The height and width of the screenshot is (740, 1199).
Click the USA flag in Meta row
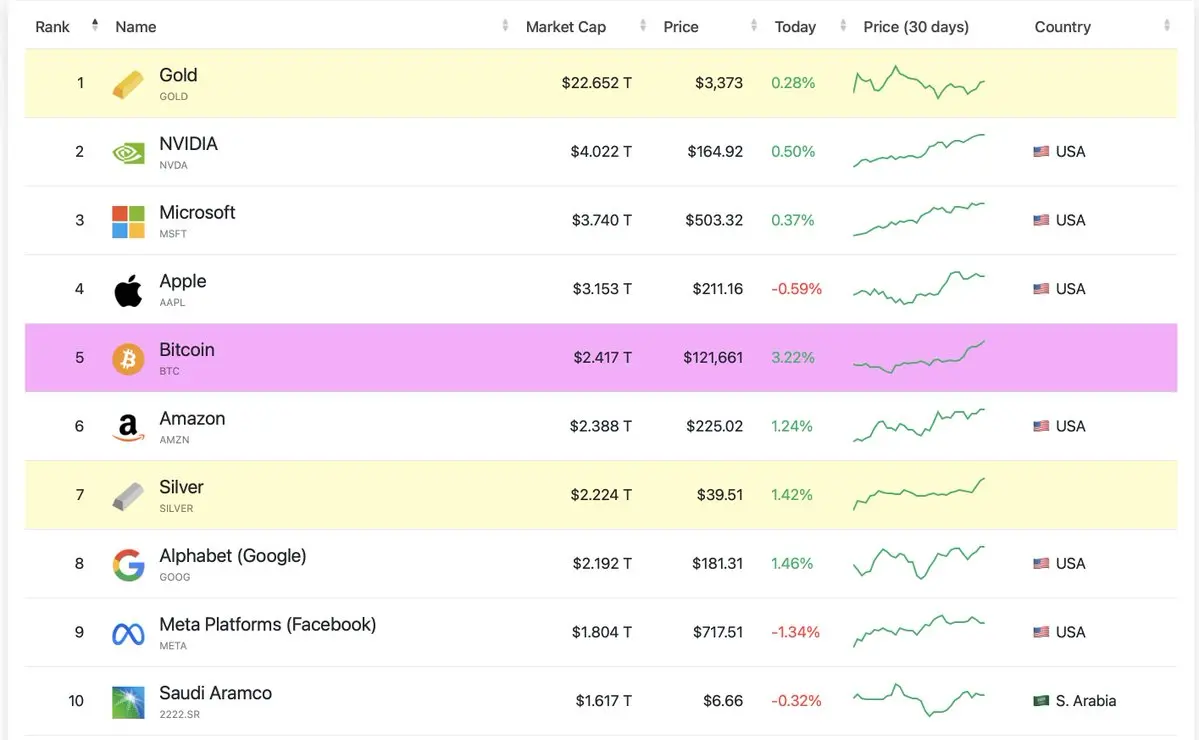[1041, 632]
